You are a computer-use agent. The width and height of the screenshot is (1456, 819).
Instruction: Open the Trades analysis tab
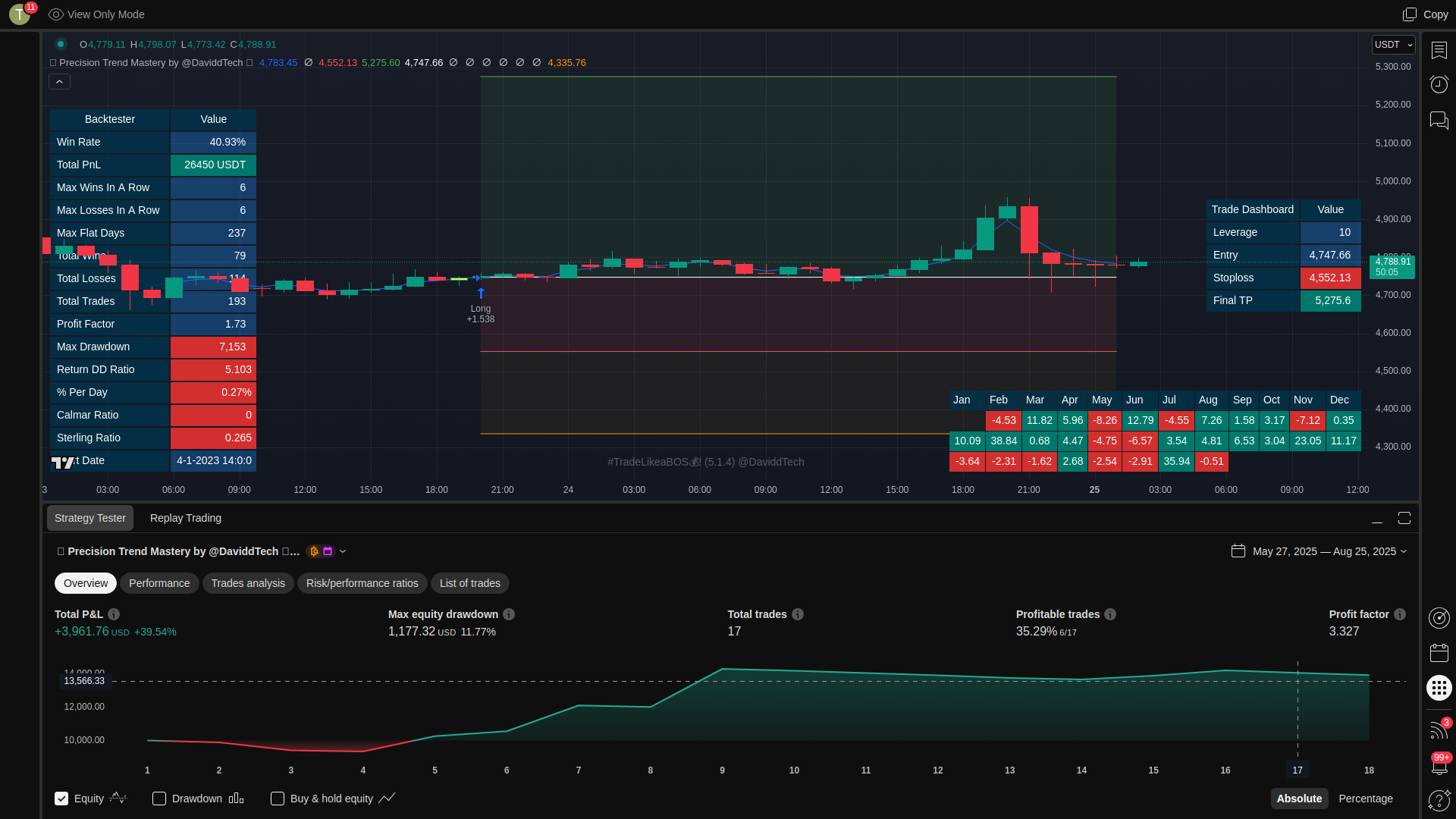click(248, 583)
